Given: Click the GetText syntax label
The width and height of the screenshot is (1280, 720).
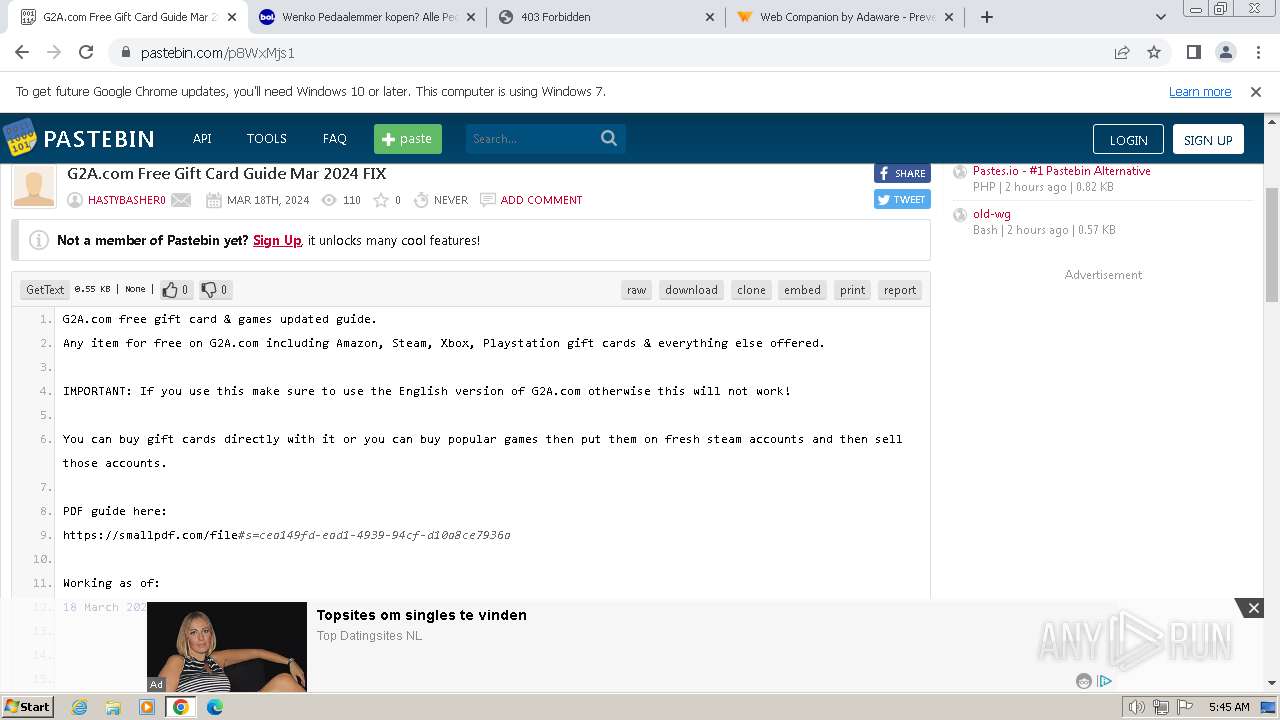Looking at the screenshot, I should [x=45, y=290].
